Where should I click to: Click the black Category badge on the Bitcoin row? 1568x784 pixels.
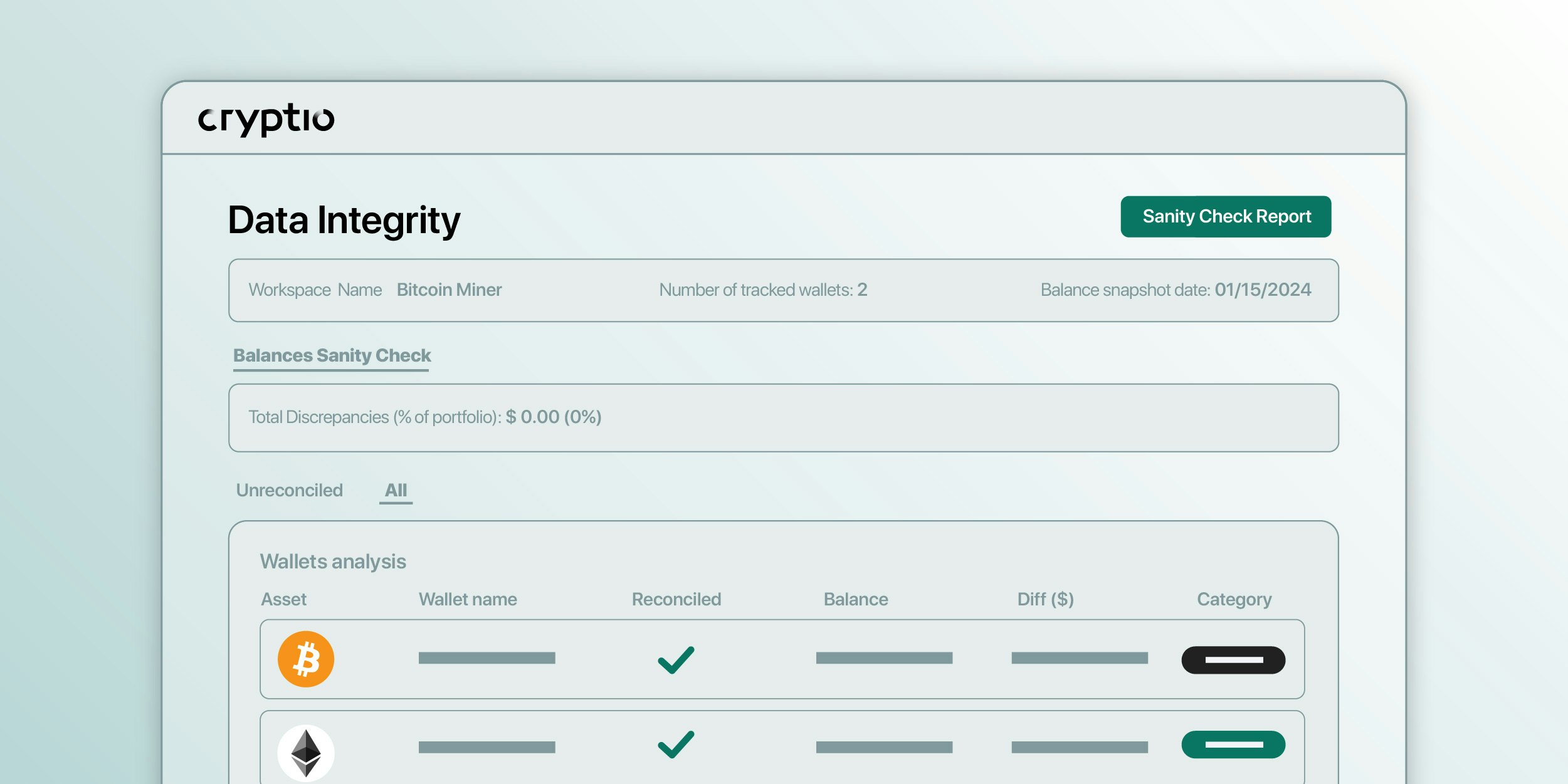[x=1233, y=660]
